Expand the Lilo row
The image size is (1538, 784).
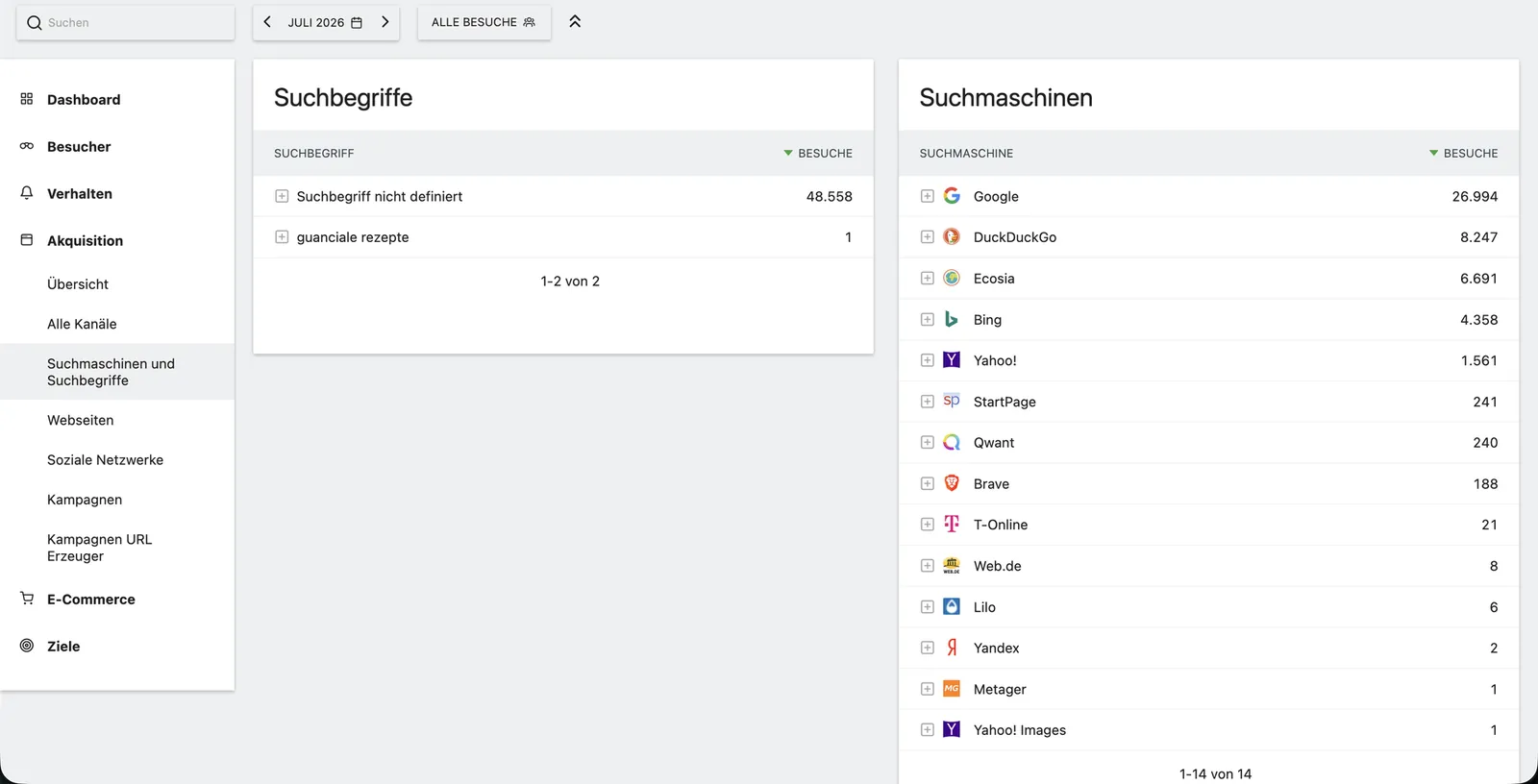pos(927,606)
